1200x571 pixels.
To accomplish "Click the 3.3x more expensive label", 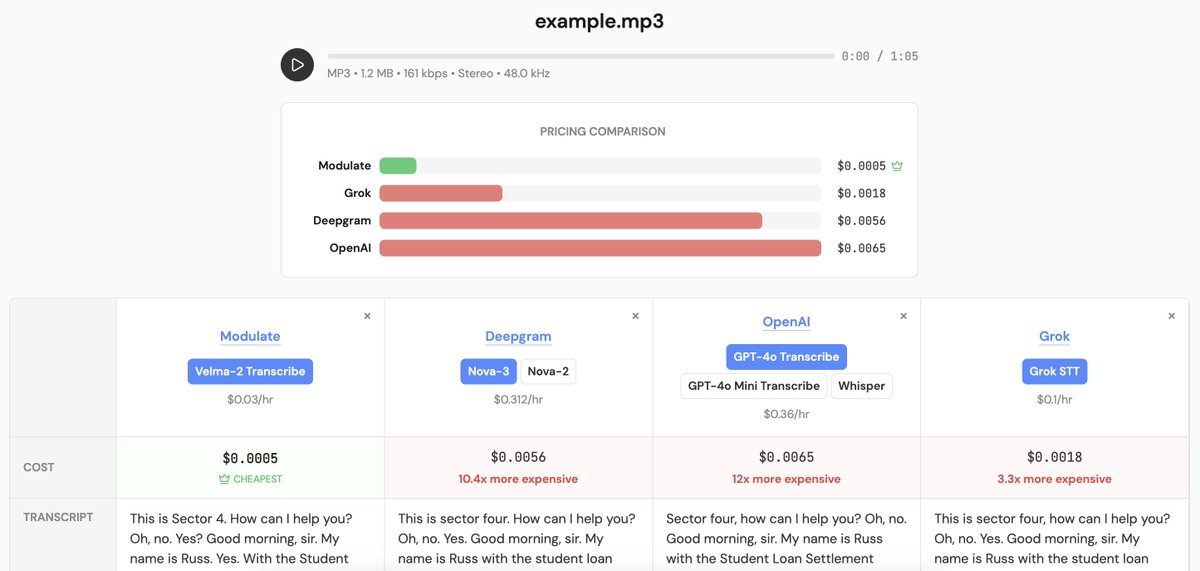I will tap(1054, 479).
